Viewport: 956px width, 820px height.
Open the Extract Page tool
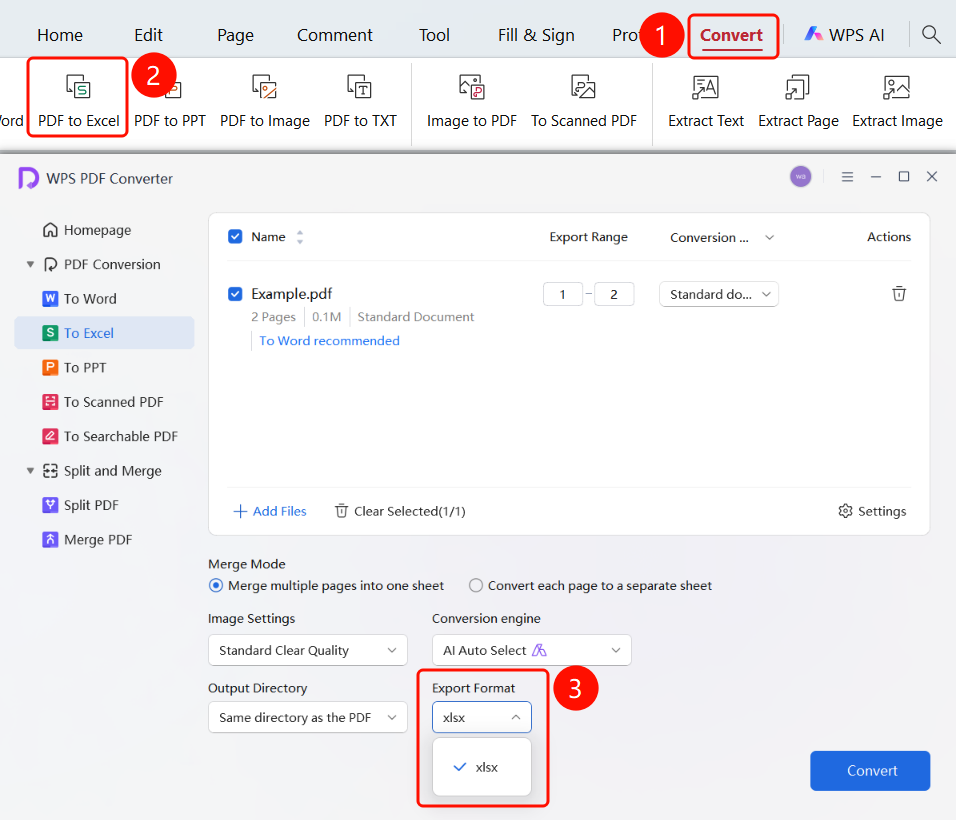coord(798,101)
